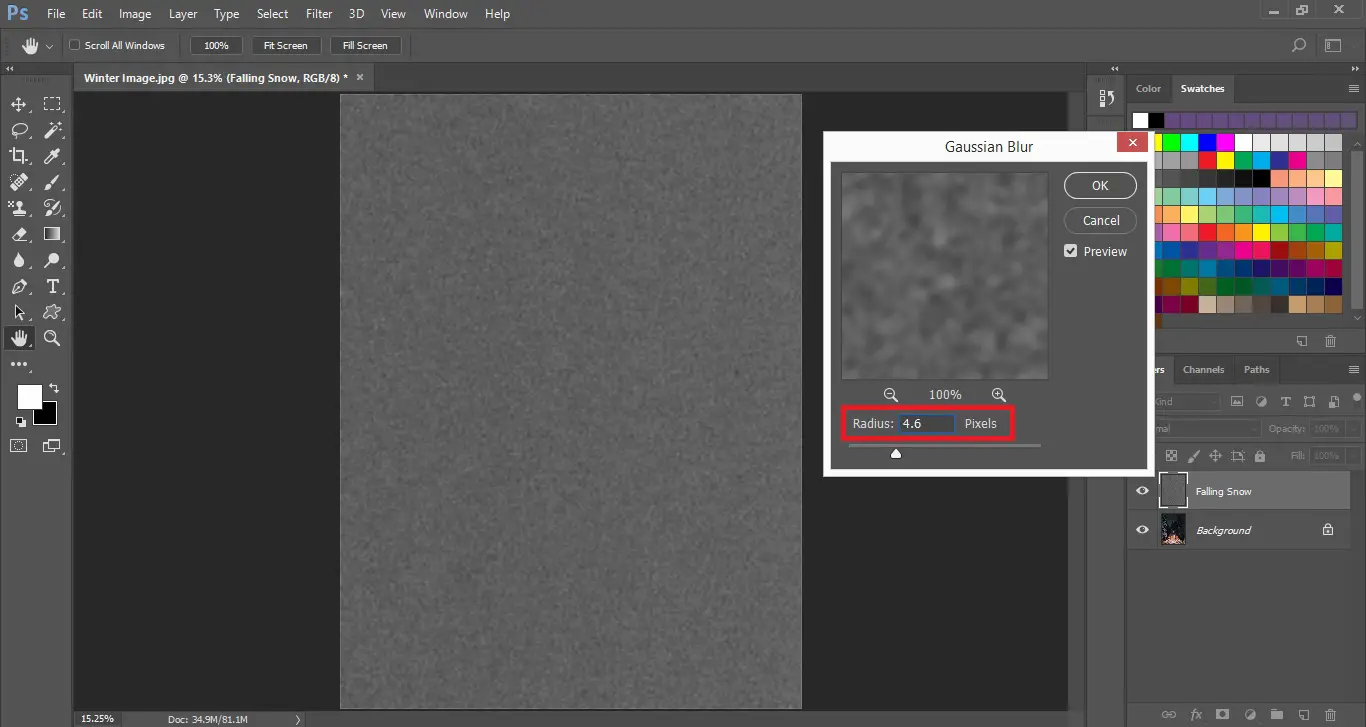The image size is (1366, 727).
Task: Select the Zoom tool in the toolbar
Action: pos(52,338)
